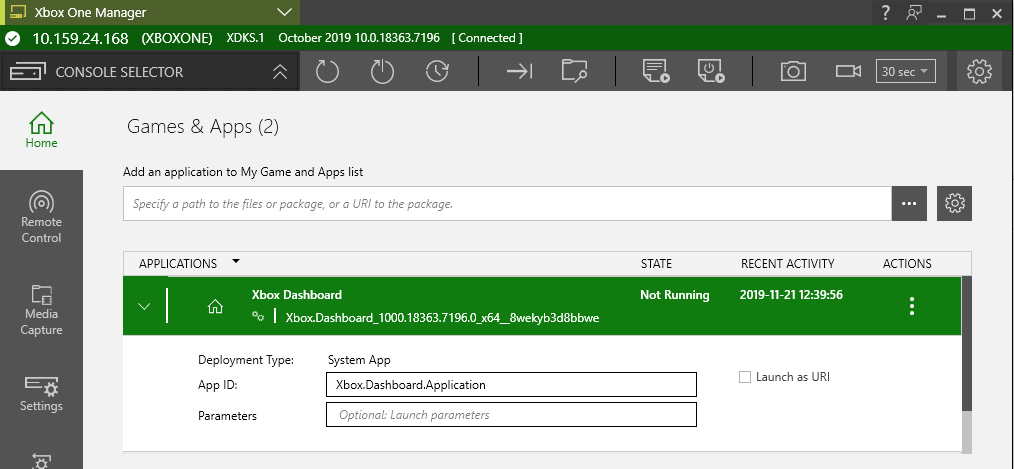Click the home icon in Xbox Dashboard row
The height and width of the screenshot is (469, 1014).
215,307
